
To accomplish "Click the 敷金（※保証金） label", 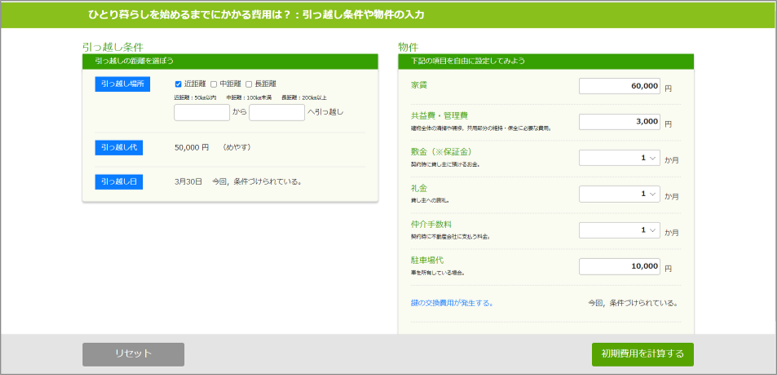I will [x=441, y=152].
